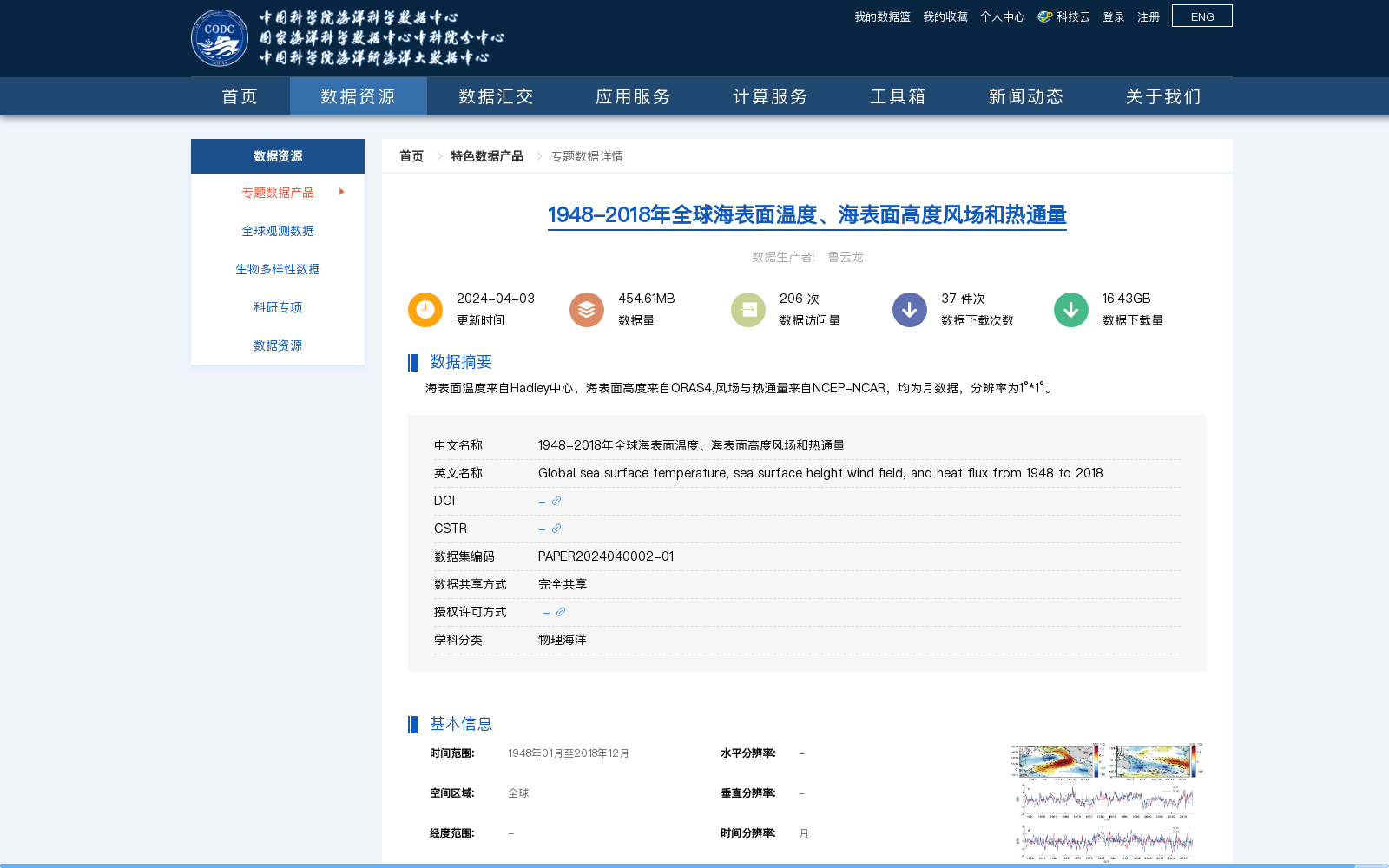Click the 基本信息 section heading
The height and width of the screenshot is (868, 1389).
tap(461, 724)
